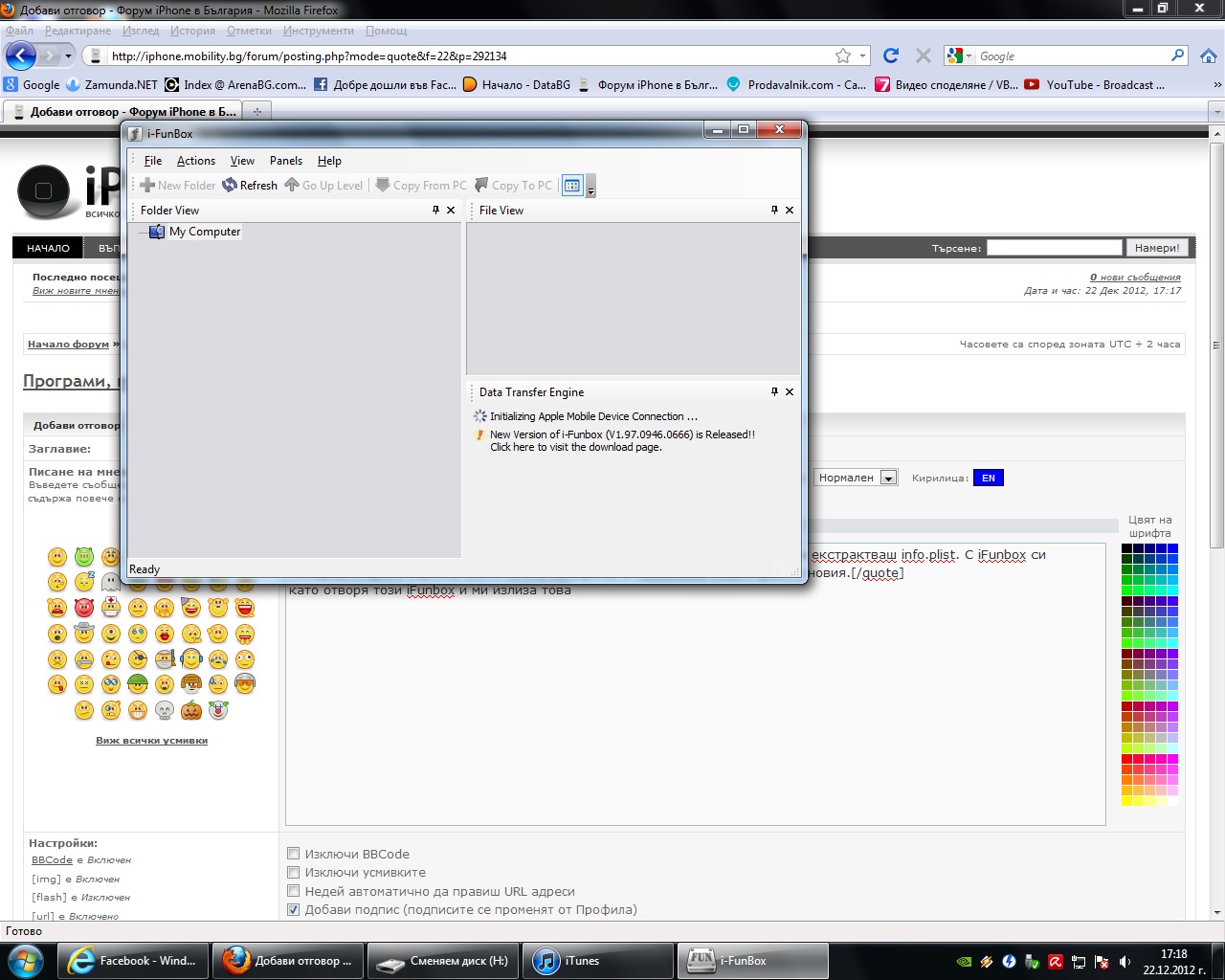Open the Actions menu in i-FunBox
The image size is (1225, 980).
(196, 161)
